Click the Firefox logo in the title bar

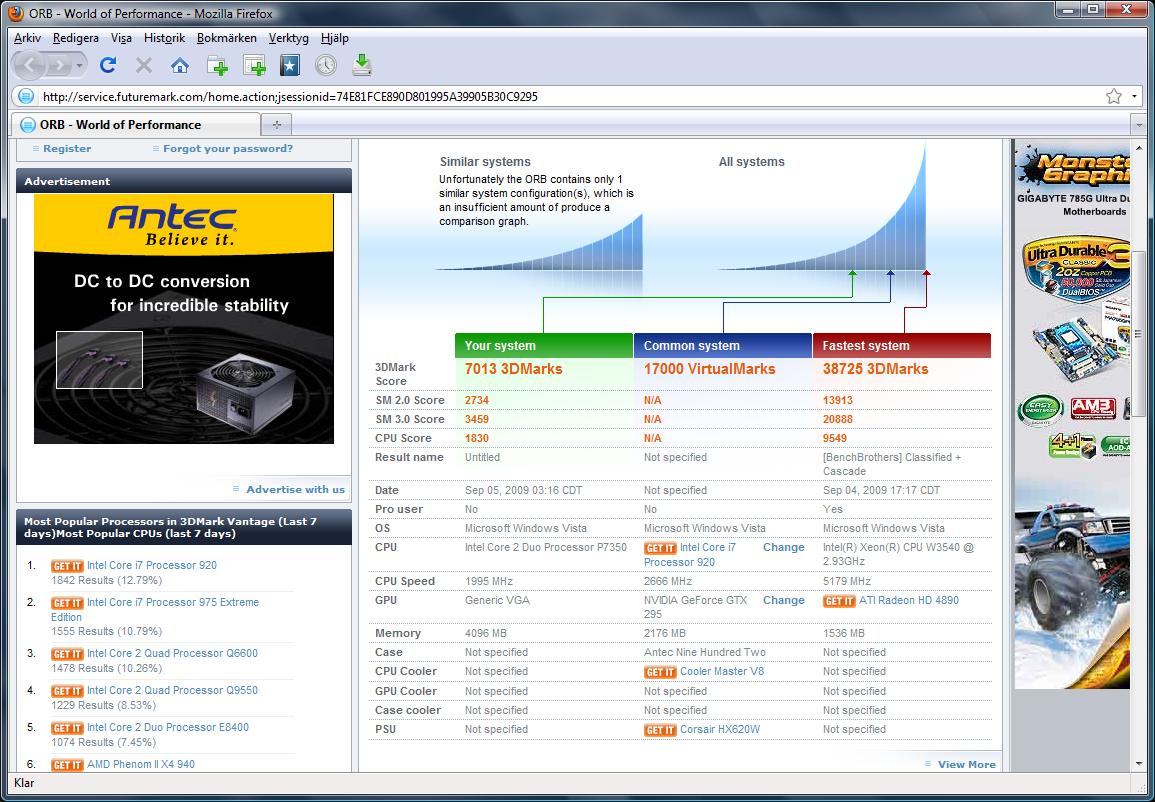point(15,13)
